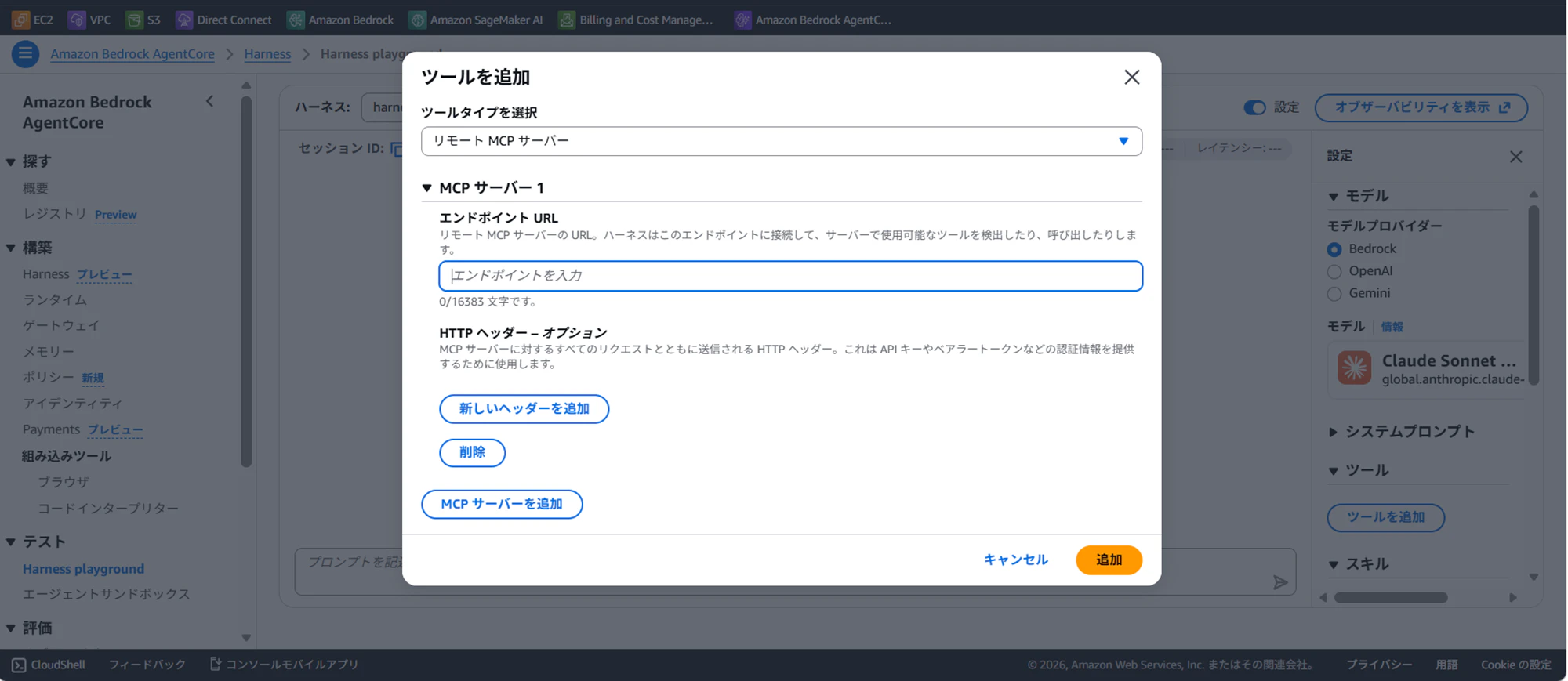
Task: Select Bedrock as model provider
Action: click(x=1334, y=249)
